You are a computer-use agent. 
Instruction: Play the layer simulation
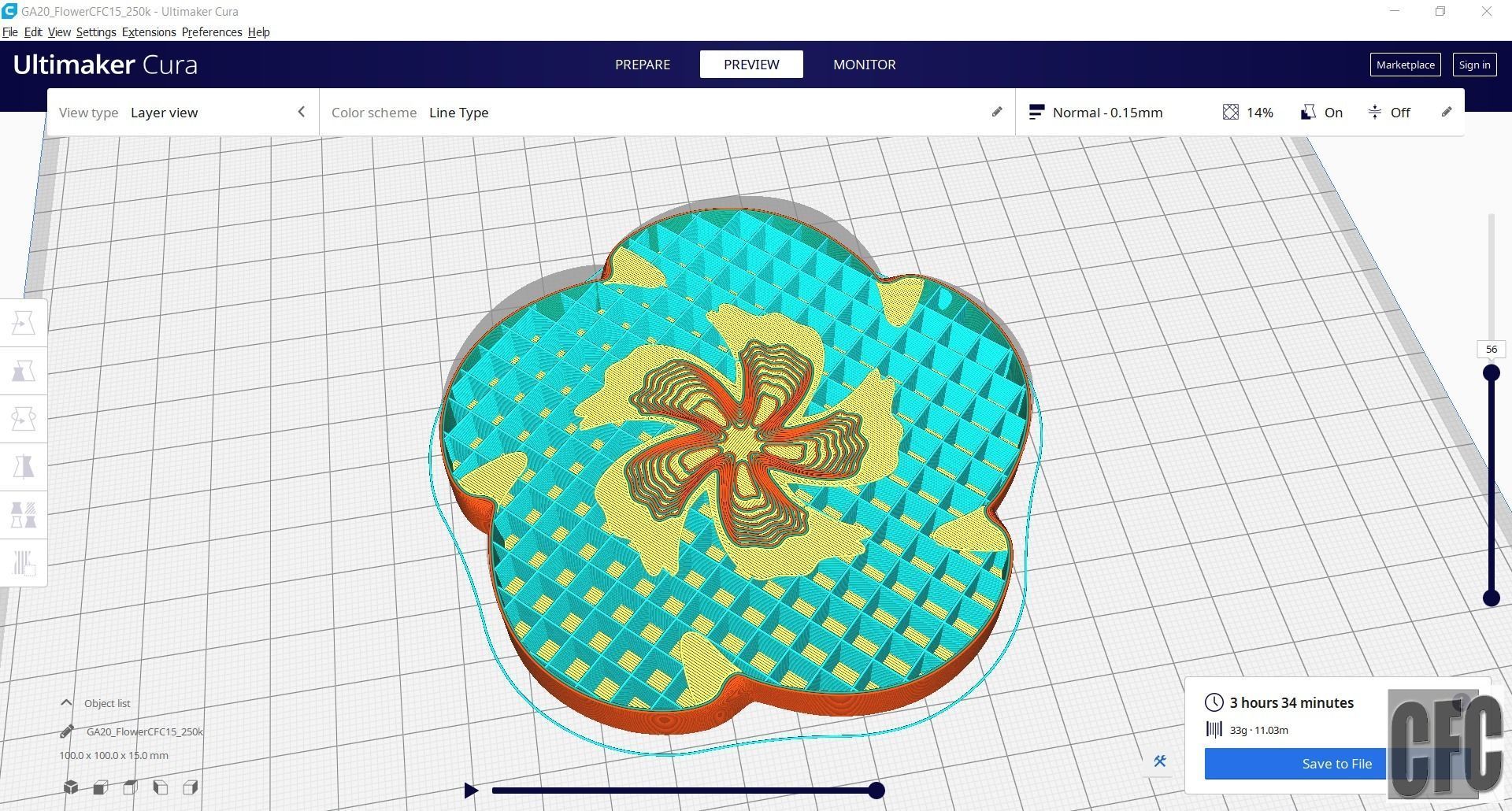click(471, 791)
